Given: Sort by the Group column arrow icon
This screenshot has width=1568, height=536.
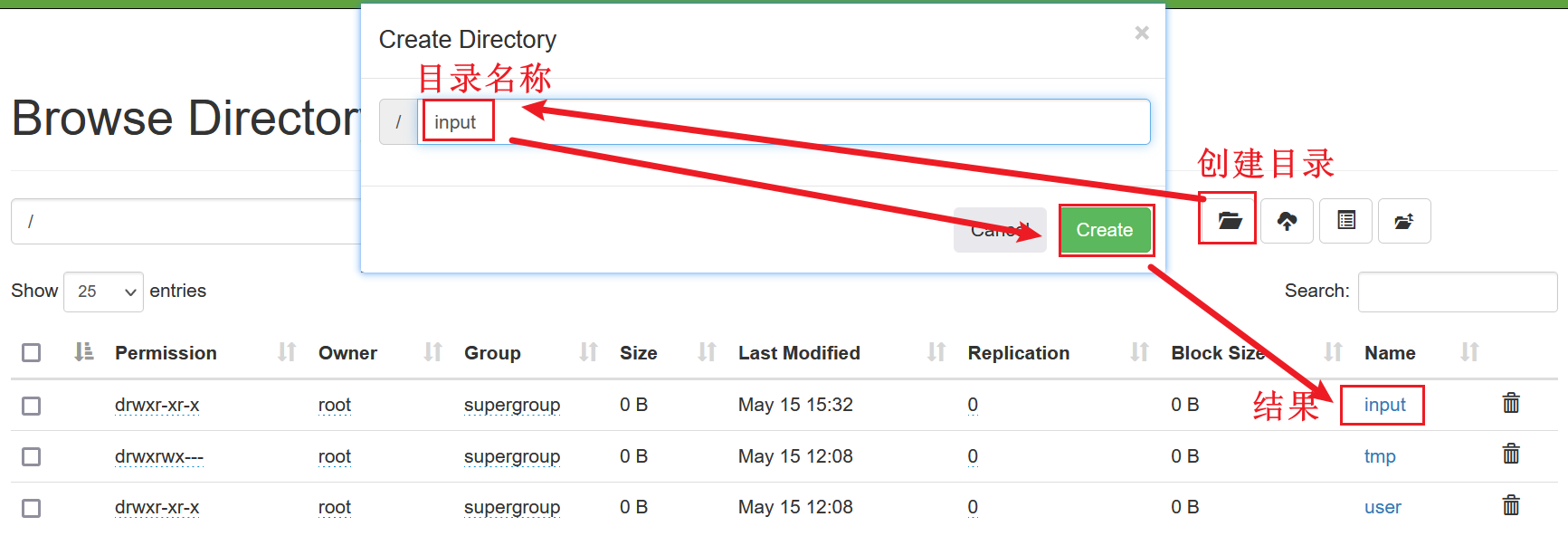Looking at the screenshot, I should pos(589,352).
